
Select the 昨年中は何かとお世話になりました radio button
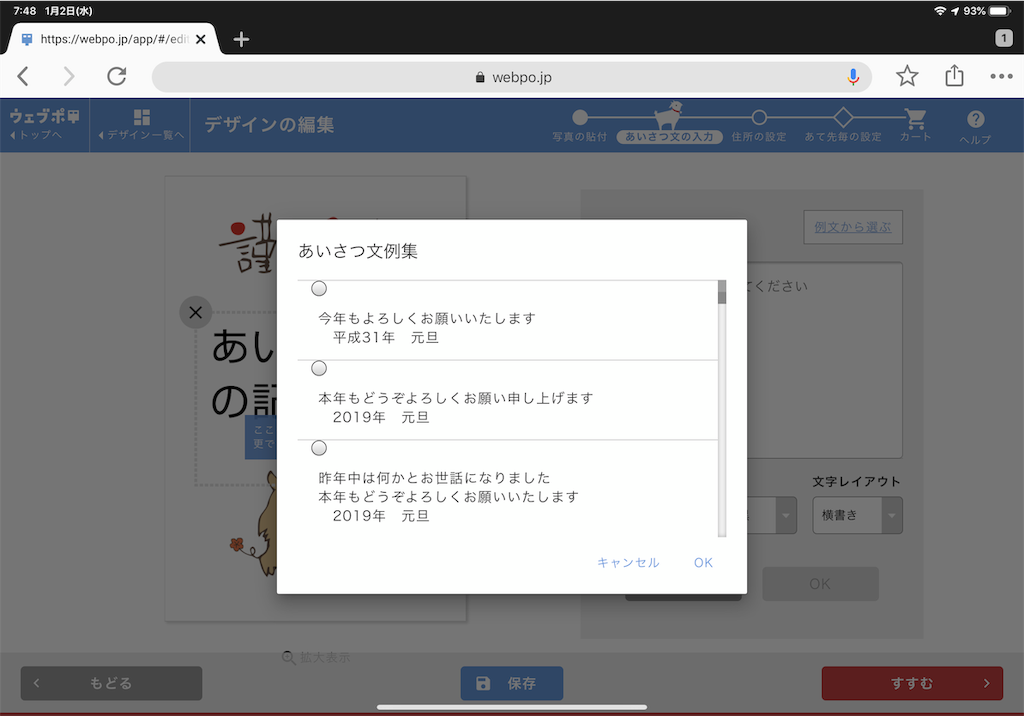click(x=318, y=448)
